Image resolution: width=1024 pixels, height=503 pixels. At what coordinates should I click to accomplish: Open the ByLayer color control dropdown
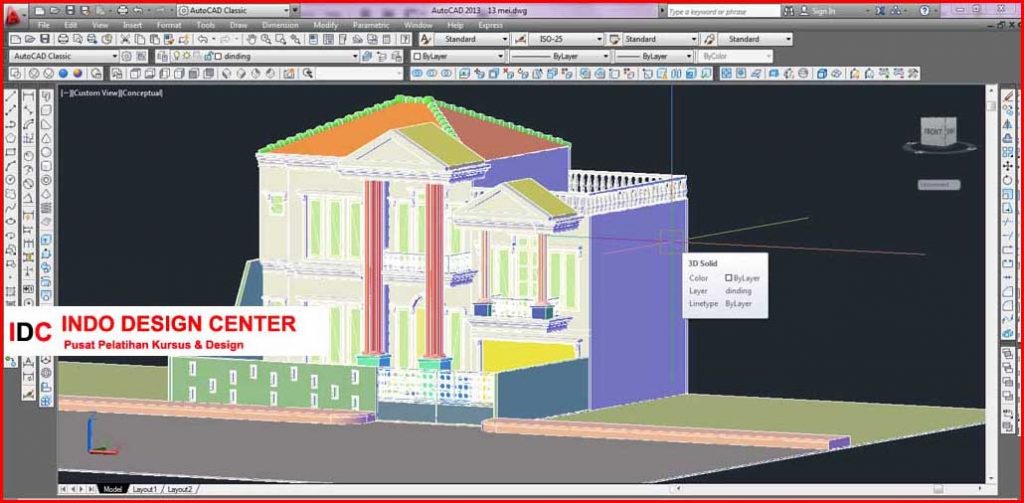point(500,57)
